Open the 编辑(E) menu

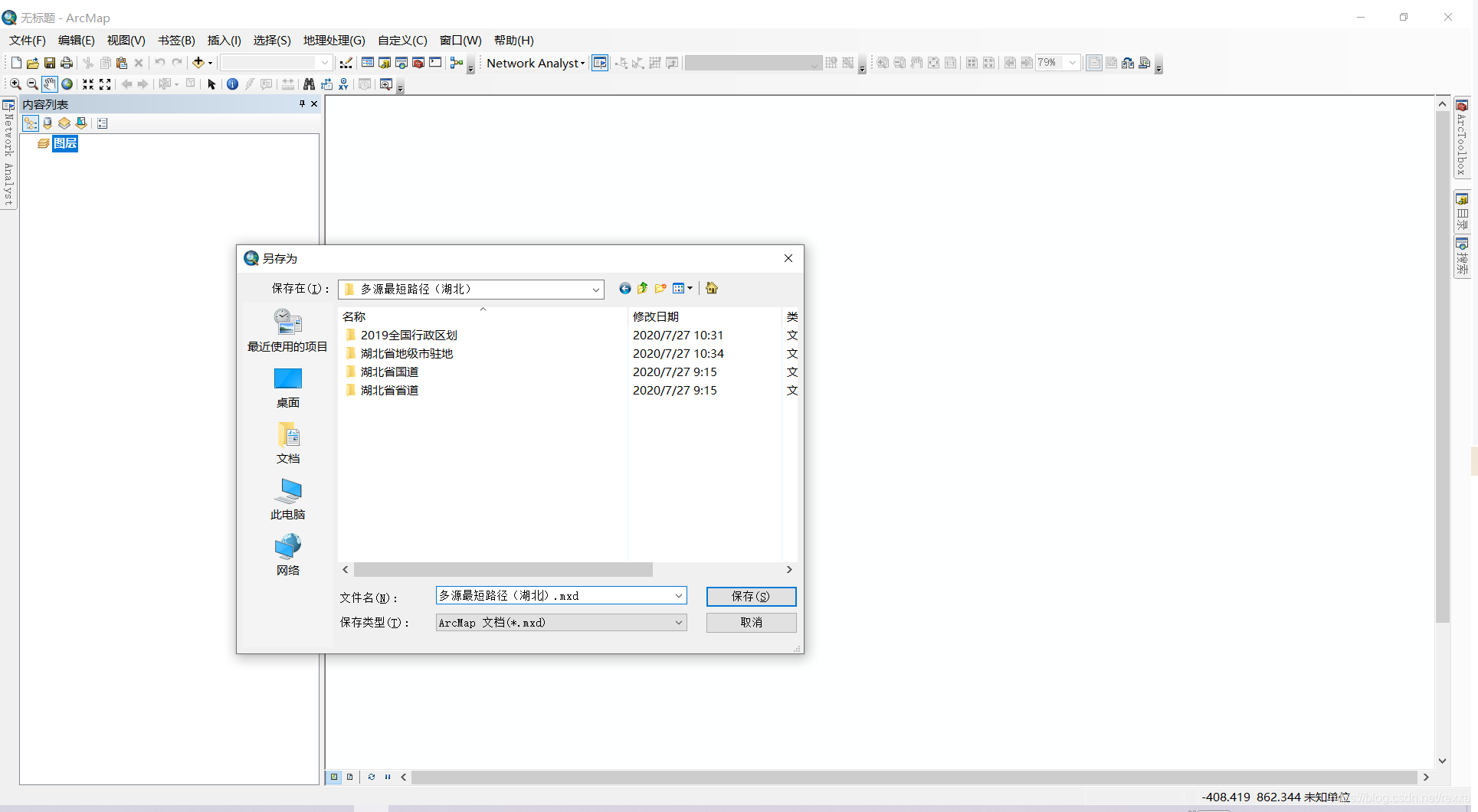click(x=76, y=41)
